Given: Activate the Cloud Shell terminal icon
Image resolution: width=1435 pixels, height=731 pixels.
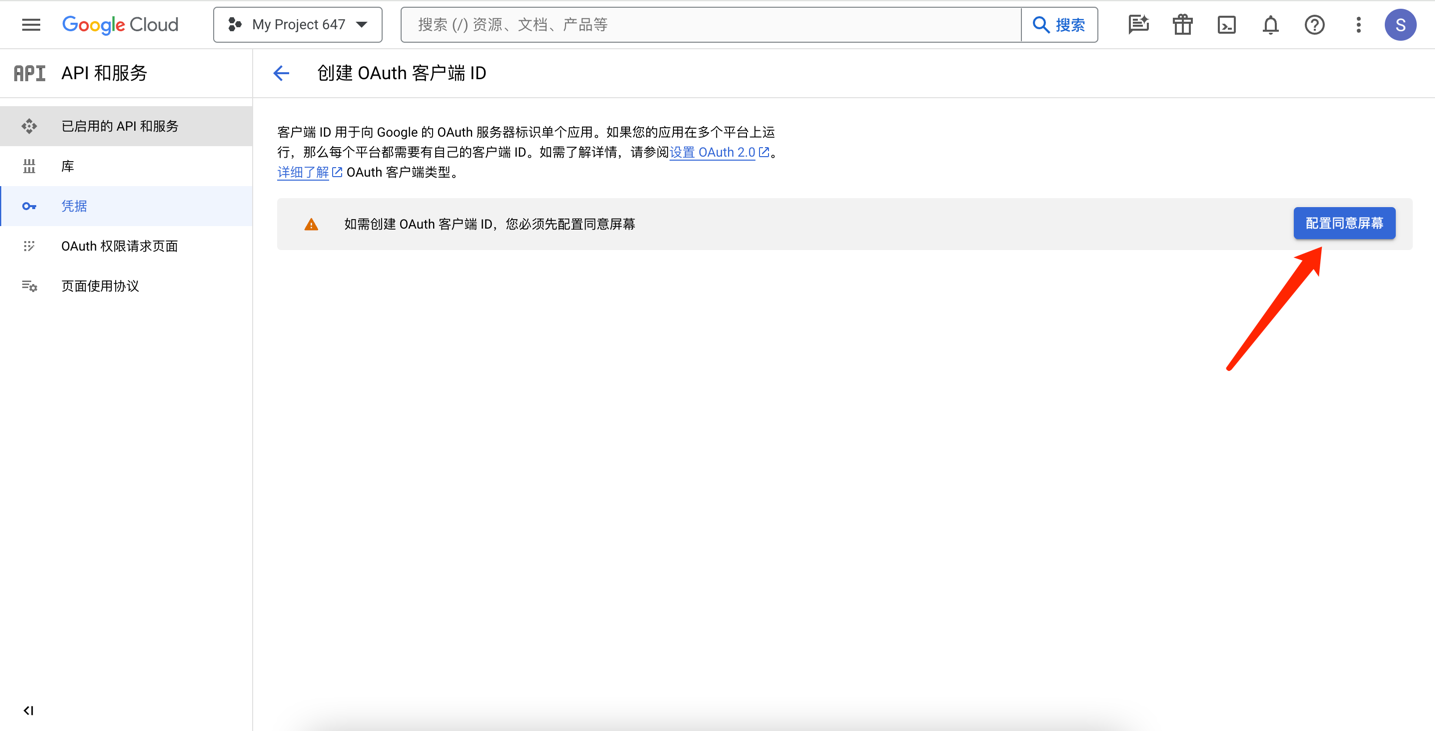Looking at the screenshot, I should coord(1226,24).
